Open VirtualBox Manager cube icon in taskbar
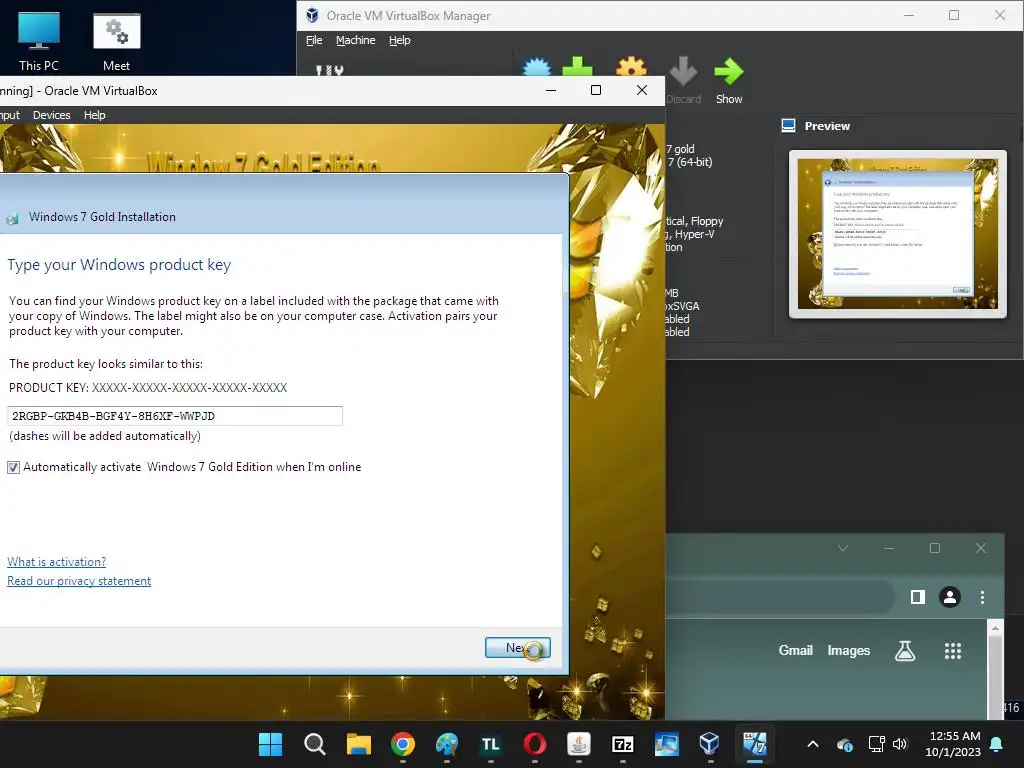1024x768 pixels. click(x=710, y=744)
